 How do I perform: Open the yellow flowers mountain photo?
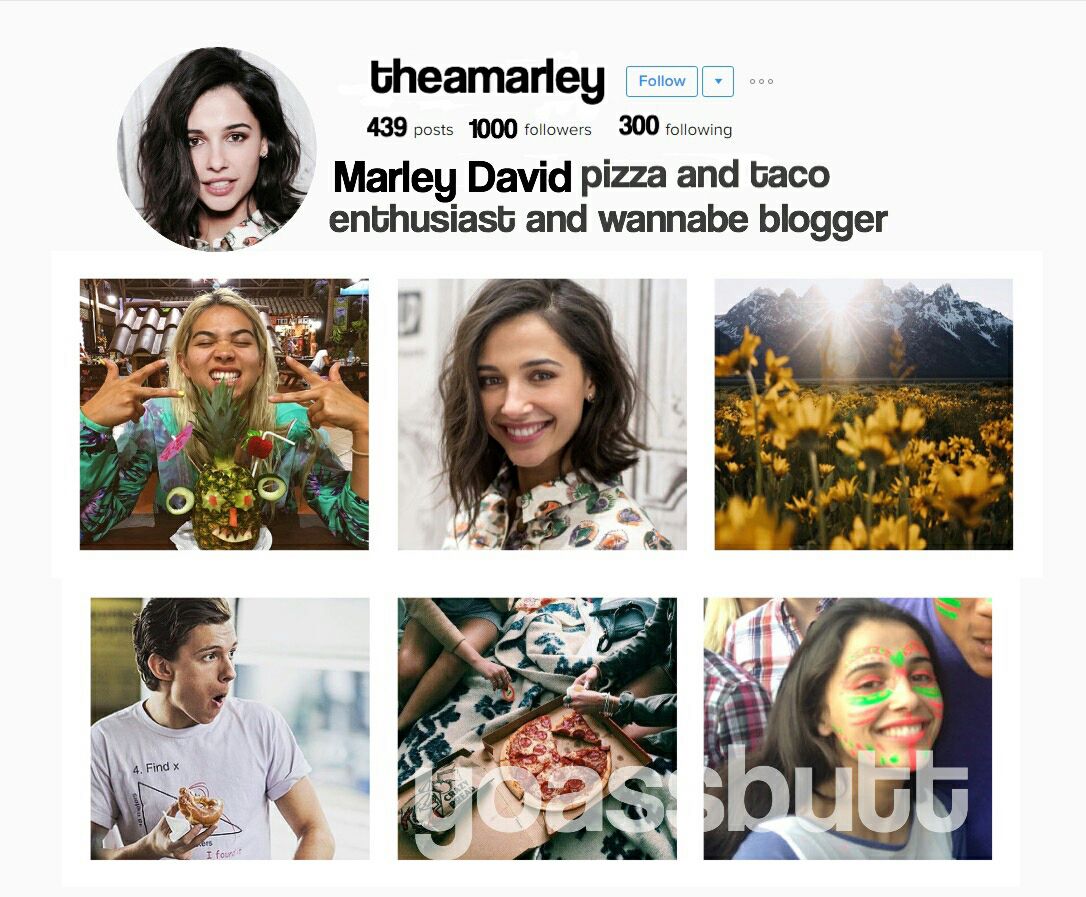(x=864, y=414)
